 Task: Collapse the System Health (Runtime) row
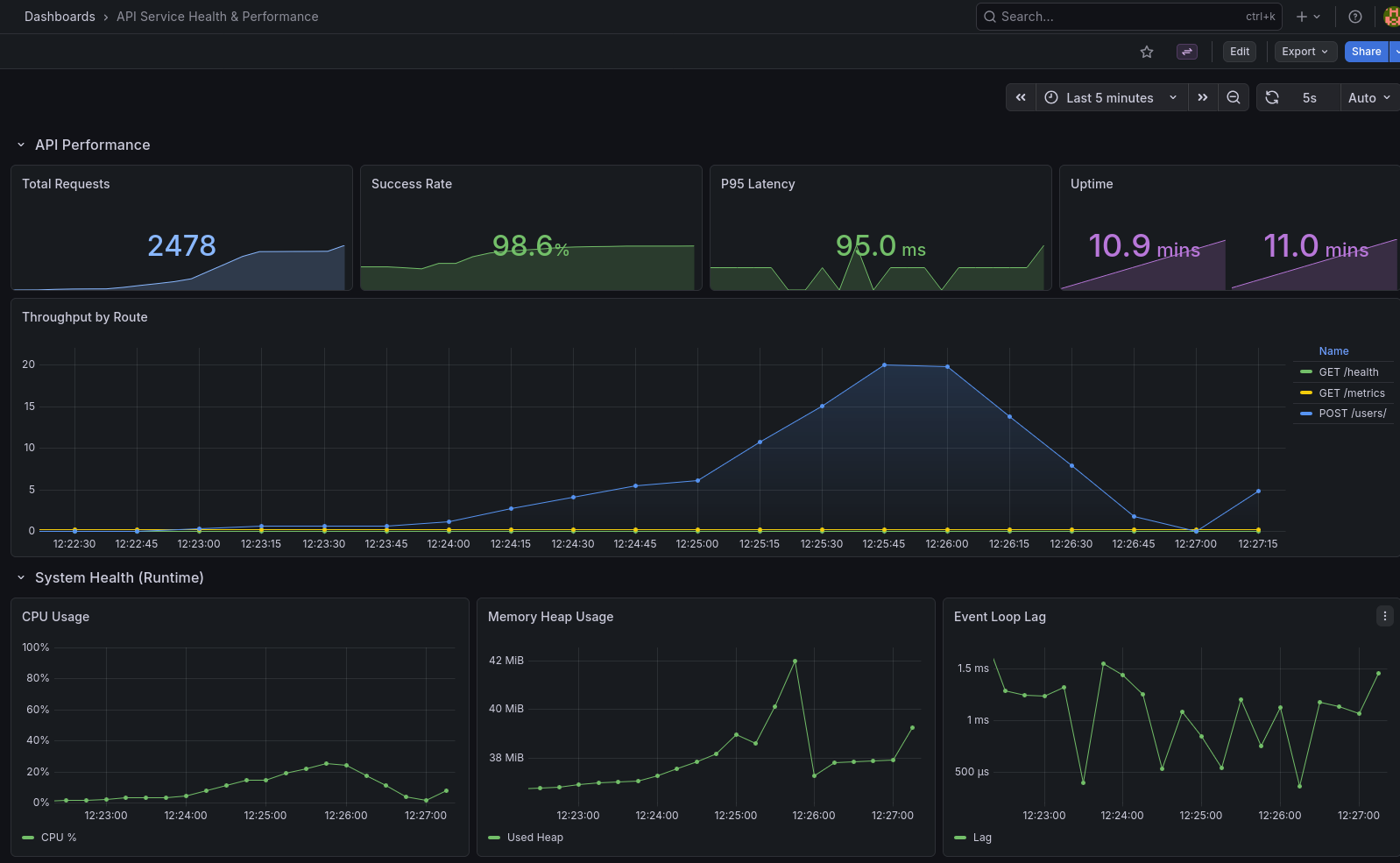pyautogui.click(x=21, y=578)
